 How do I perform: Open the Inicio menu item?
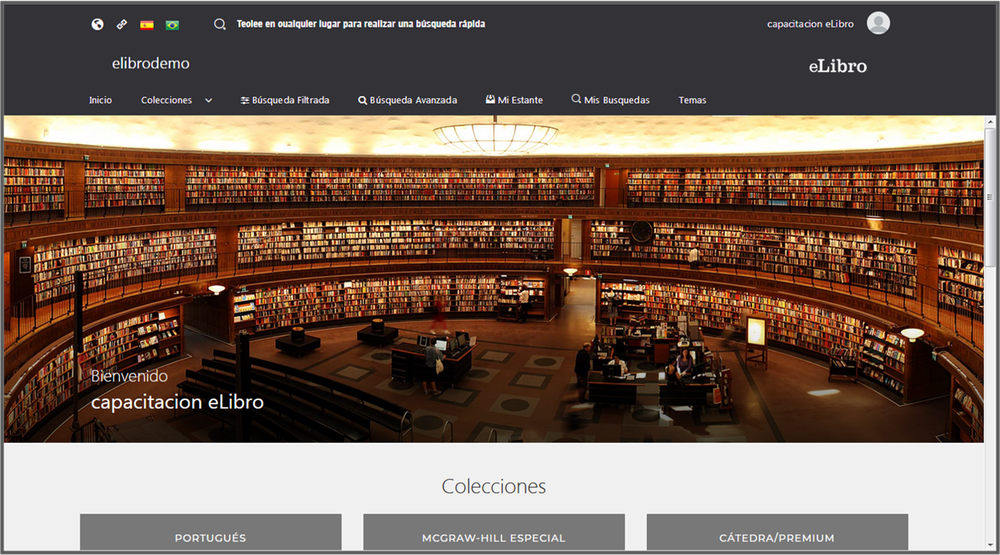[100, 100]
